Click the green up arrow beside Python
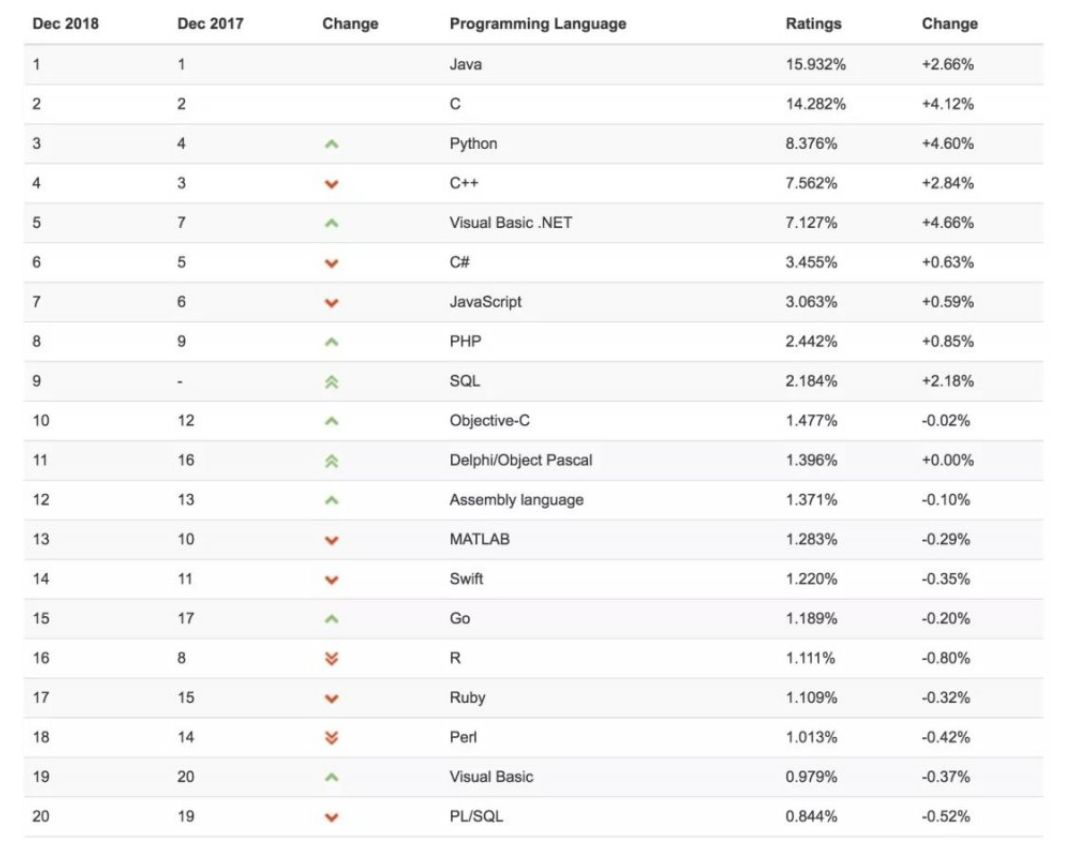The image size is (1077, 864). pos(332,144)
